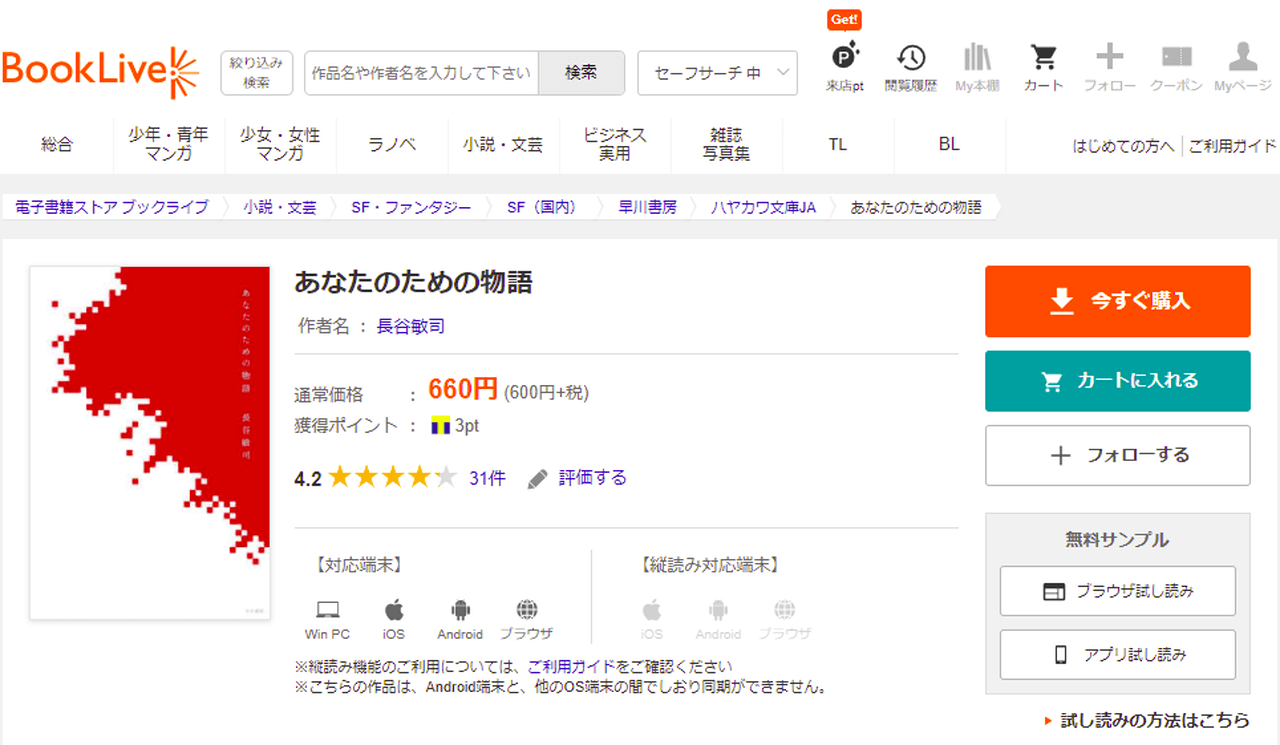Add book with カートに入れる button
Viewport: 1280px width, 745px height.
tap(1117, 381)
